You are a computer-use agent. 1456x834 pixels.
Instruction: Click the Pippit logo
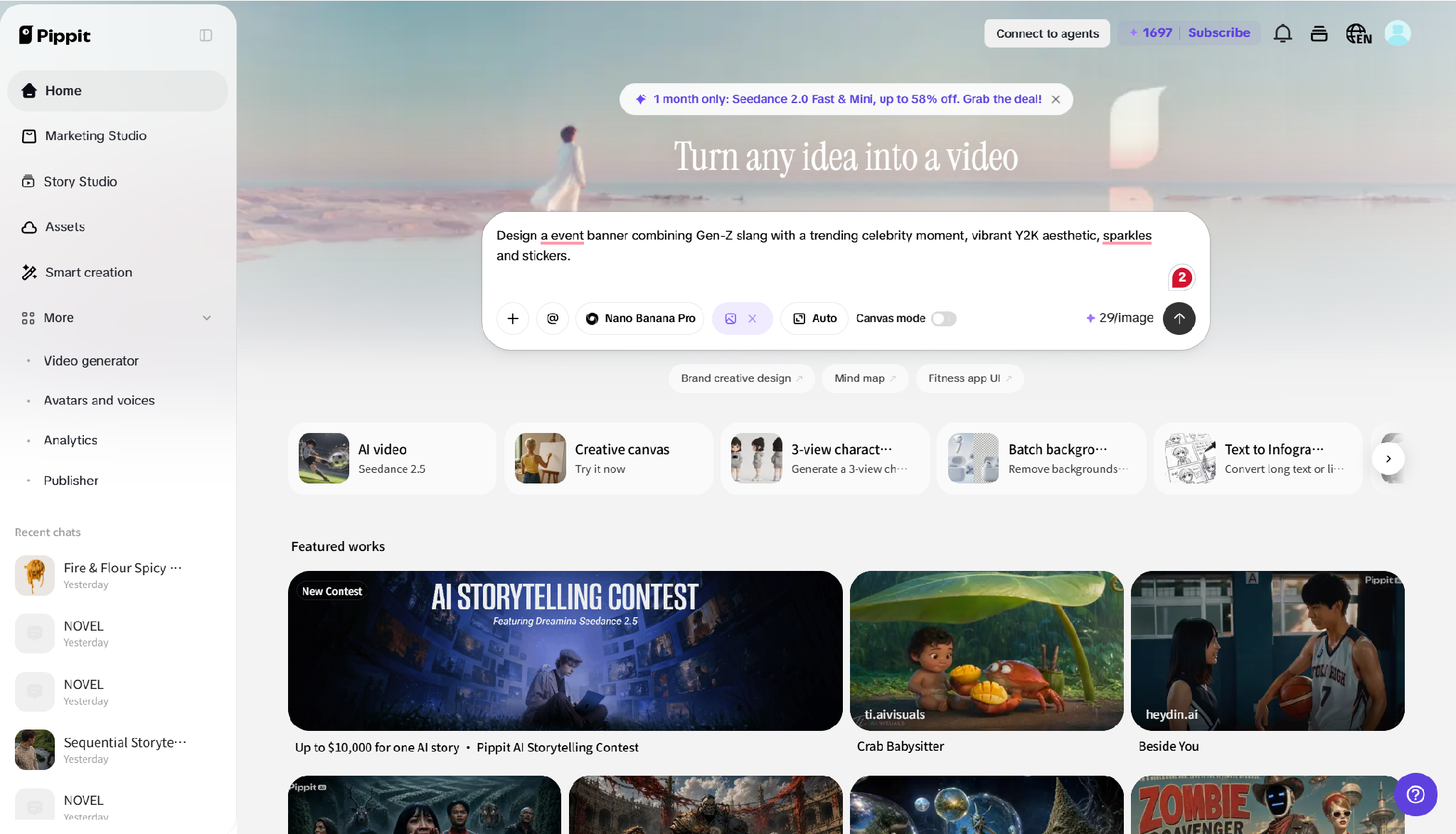coord(55,36)
